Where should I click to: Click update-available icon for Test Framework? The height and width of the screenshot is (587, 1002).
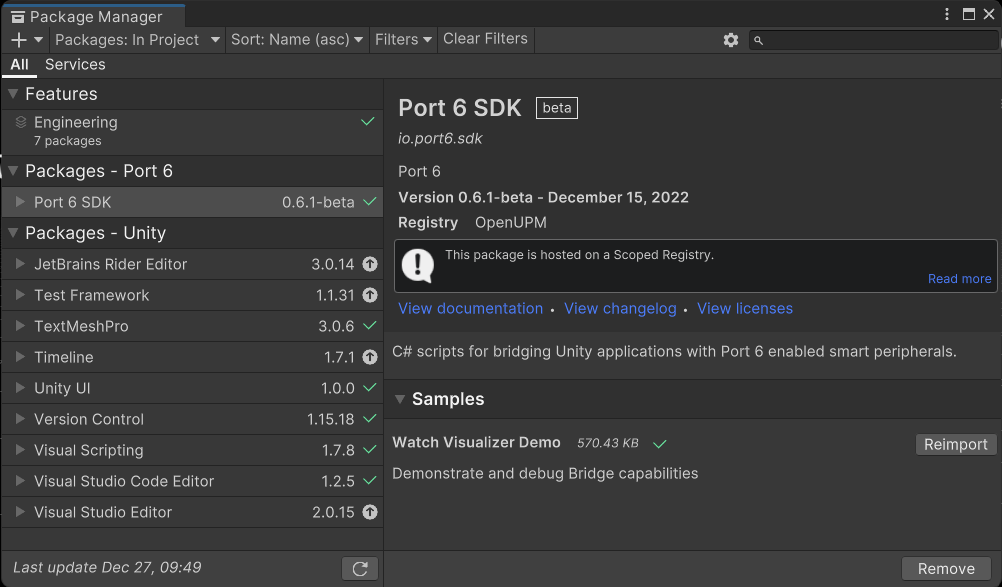(x=370, y=295)
